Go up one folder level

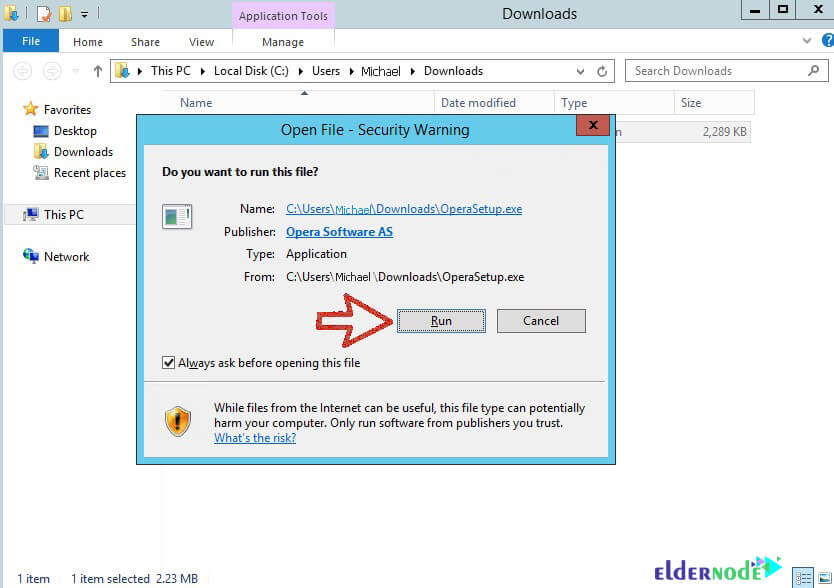click(97, 71)
